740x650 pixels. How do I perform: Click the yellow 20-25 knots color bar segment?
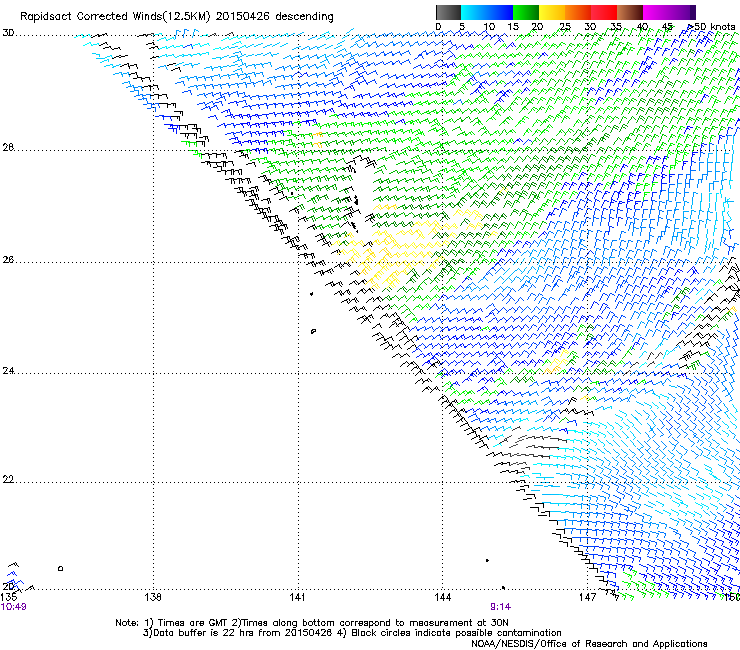point(552,12)
